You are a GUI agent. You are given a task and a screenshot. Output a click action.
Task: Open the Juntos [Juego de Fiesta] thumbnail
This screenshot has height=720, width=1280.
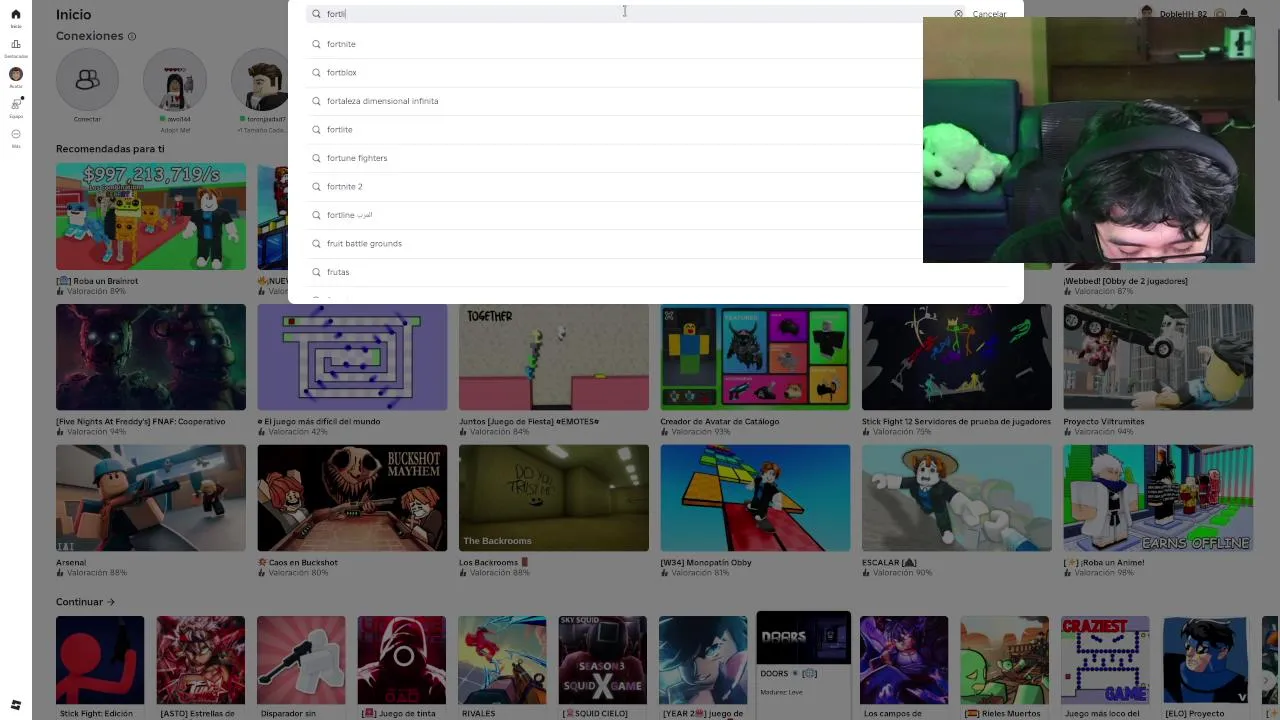pos(554,357)
